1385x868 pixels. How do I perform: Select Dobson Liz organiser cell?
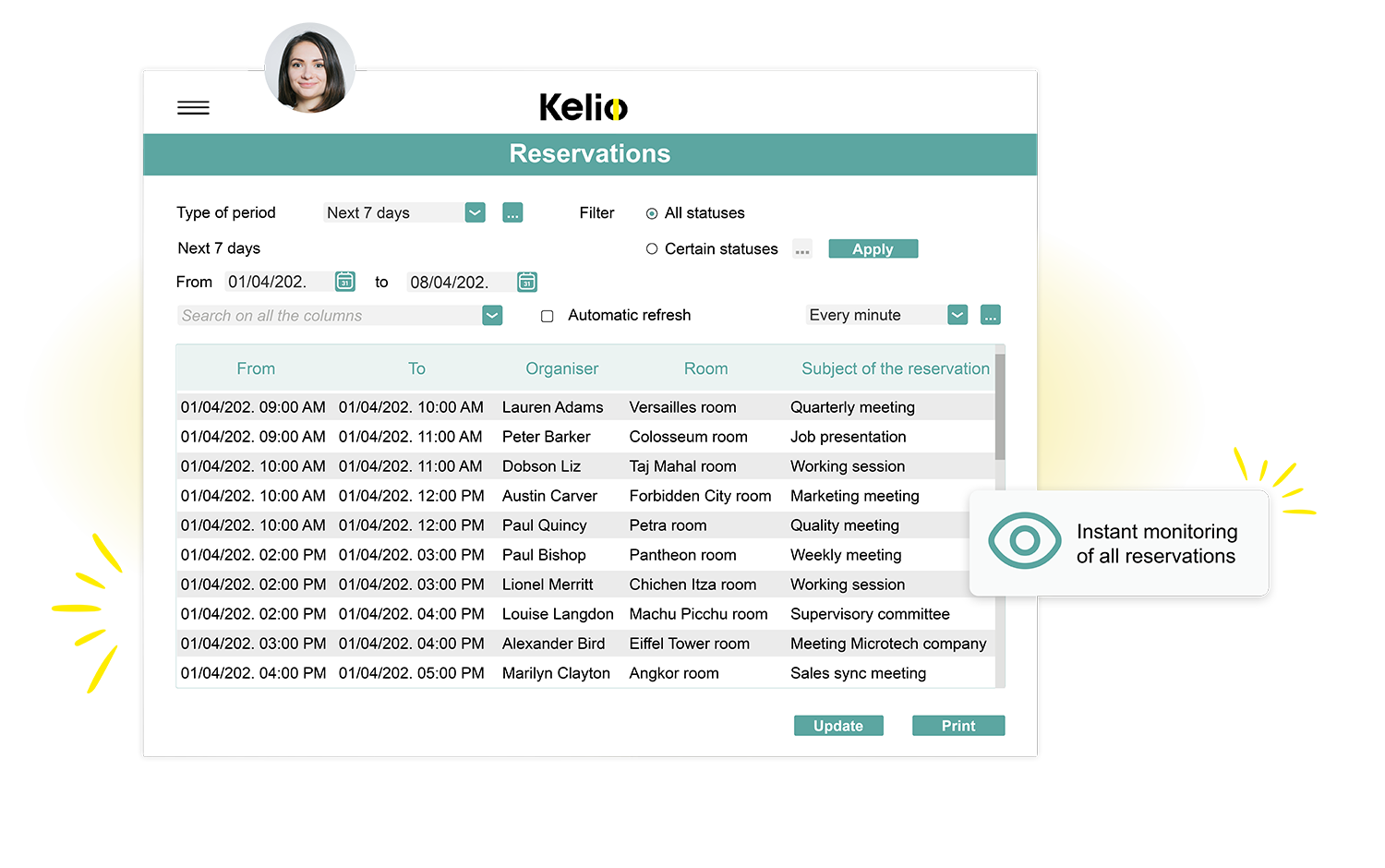pyautogui.click(x=541, y=466)
